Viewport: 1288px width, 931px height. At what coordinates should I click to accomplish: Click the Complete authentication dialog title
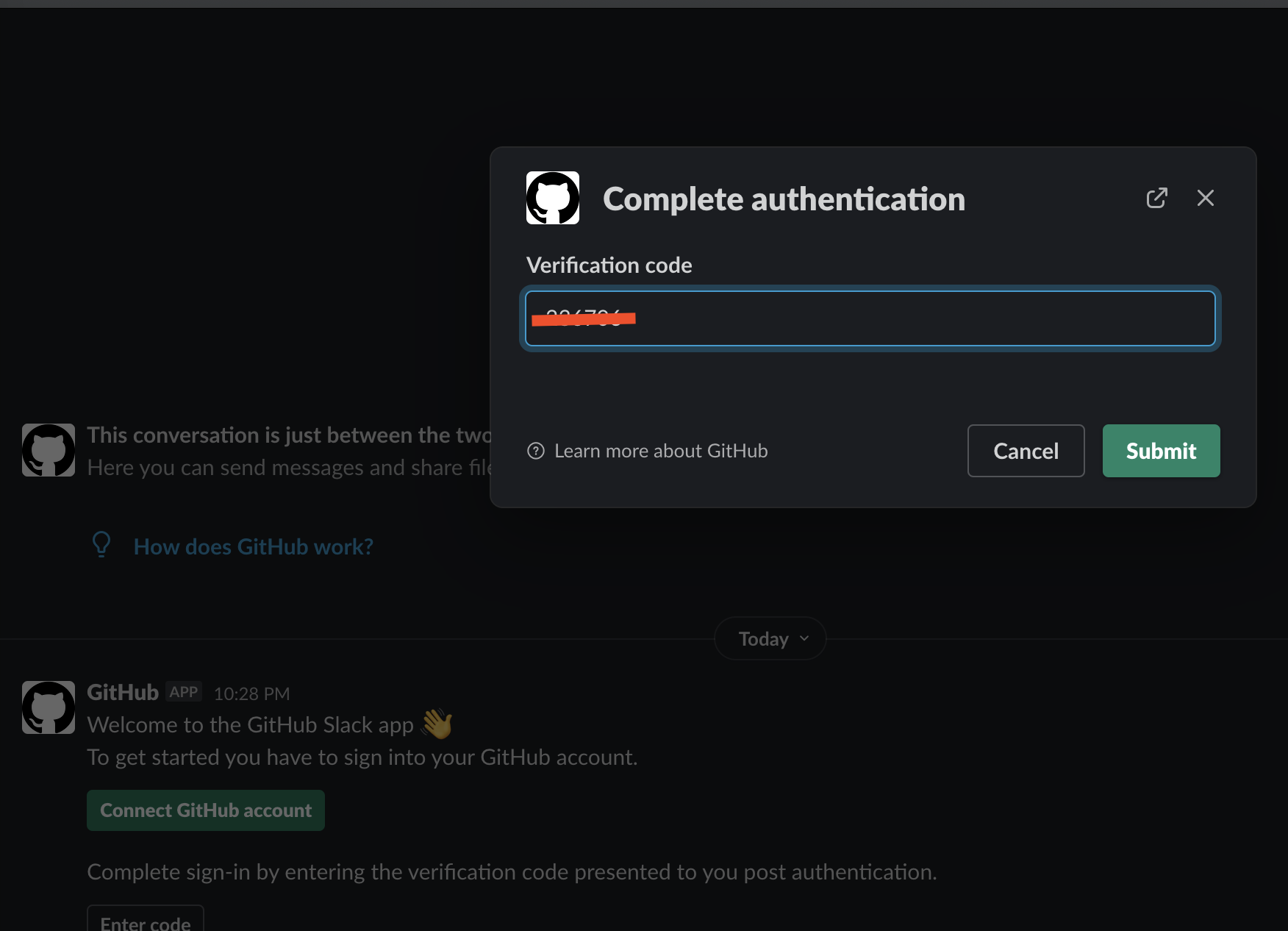tap(784, 199)
